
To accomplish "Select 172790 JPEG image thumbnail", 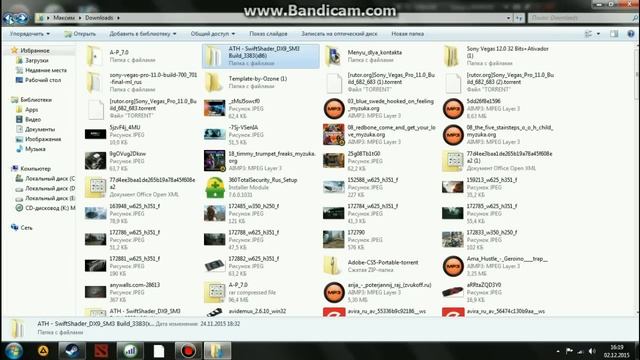I will pyautogui.click(x=333, y=240).
